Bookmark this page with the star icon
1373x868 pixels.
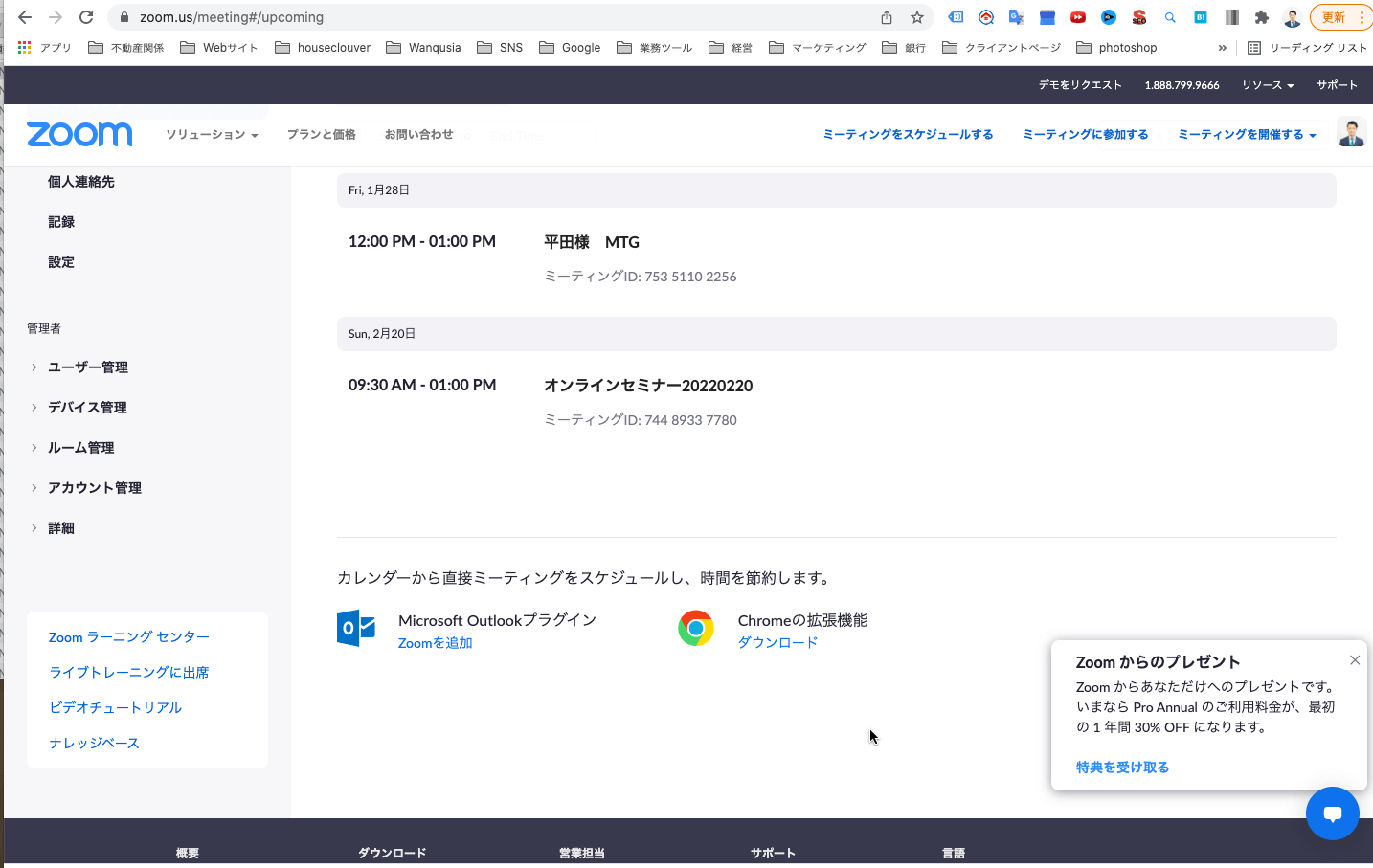point(917,17)
